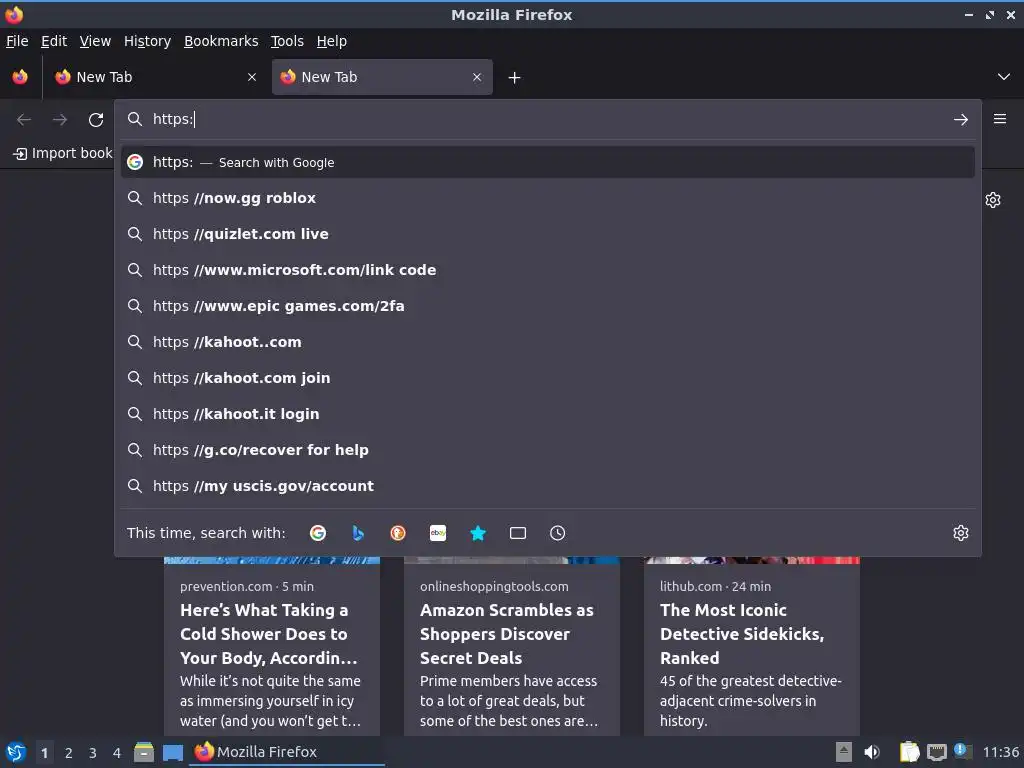Expand the list all tabs chevron

click(x=1004, y=77)
